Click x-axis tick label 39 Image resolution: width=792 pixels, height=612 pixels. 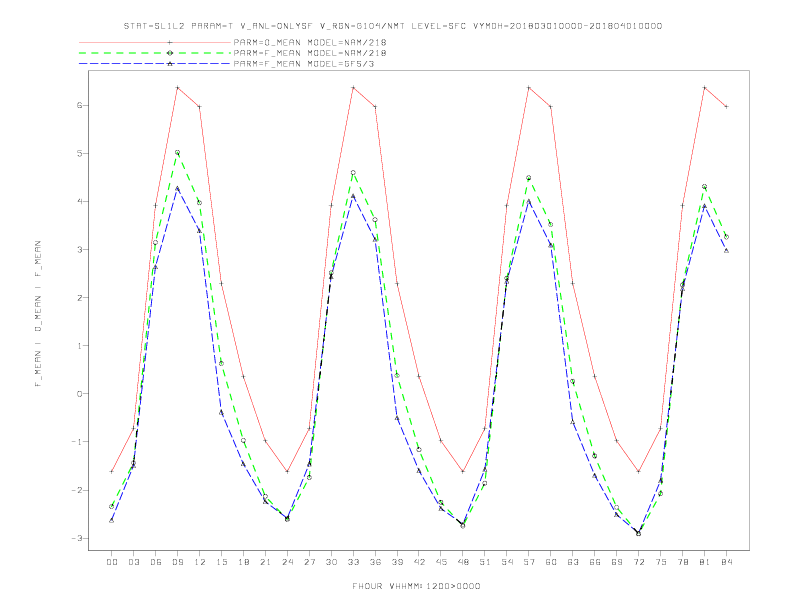point(397,562)
